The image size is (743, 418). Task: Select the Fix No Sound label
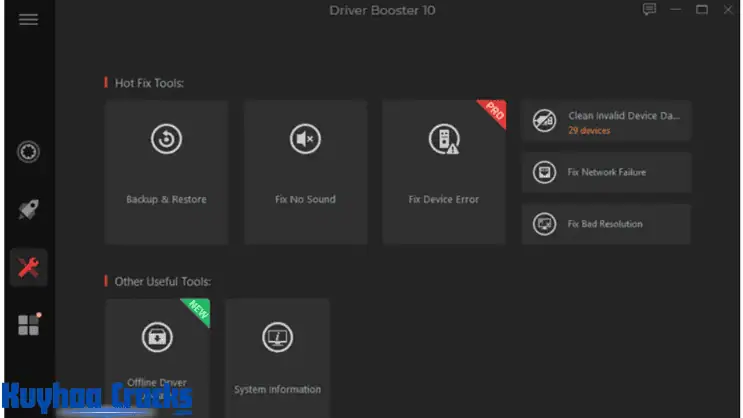305,200
